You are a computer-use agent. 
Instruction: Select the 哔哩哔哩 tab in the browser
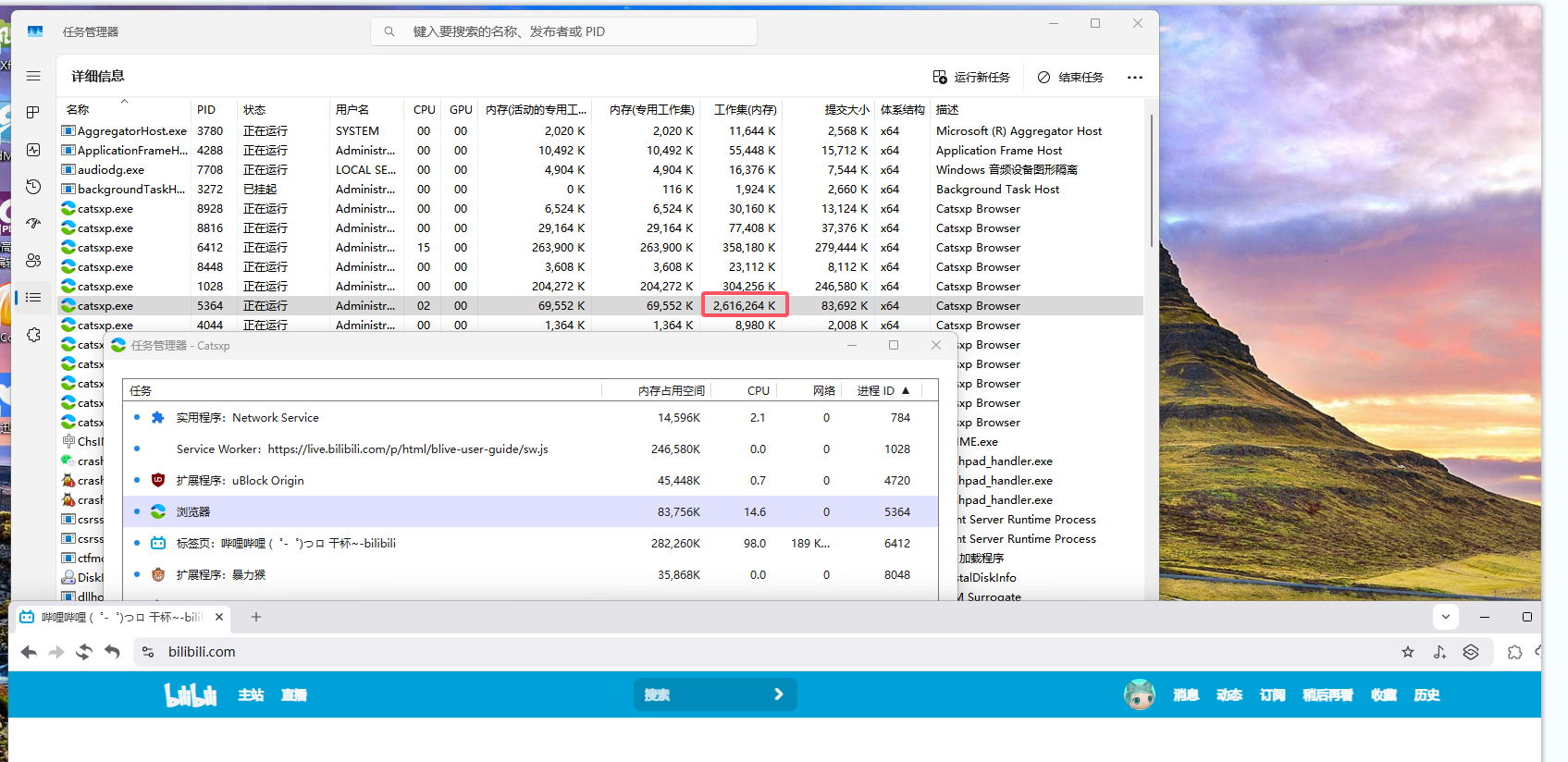[x=121, y=617]
